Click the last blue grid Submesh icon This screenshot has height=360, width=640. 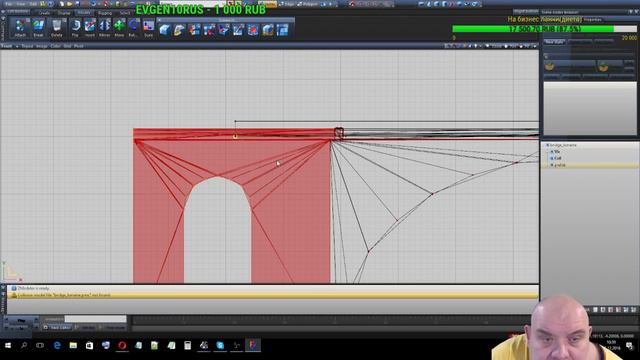click(x=282, y=30)
